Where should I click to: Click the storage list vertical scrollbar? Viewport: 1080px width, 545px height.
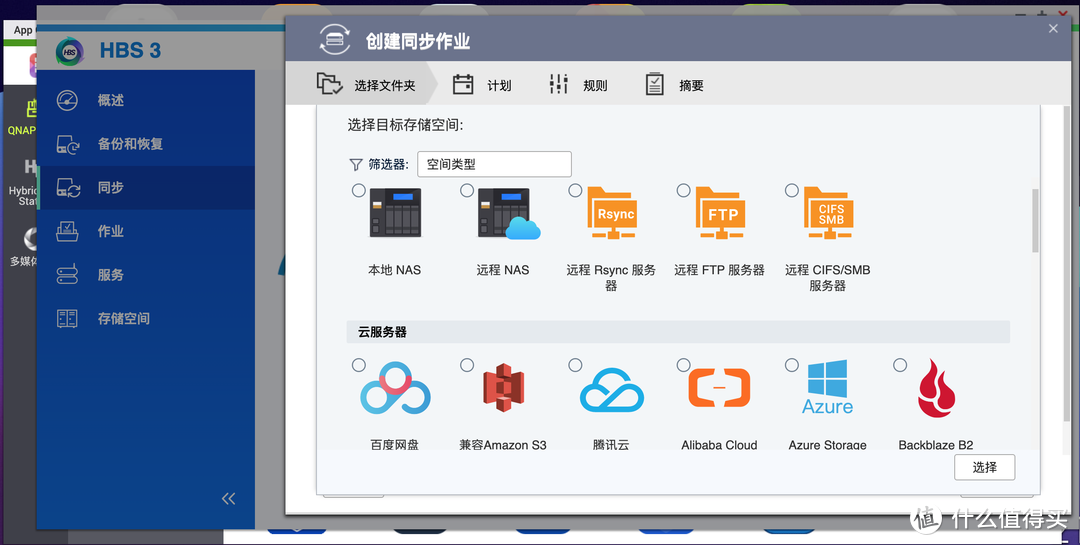click(1035, 220)
